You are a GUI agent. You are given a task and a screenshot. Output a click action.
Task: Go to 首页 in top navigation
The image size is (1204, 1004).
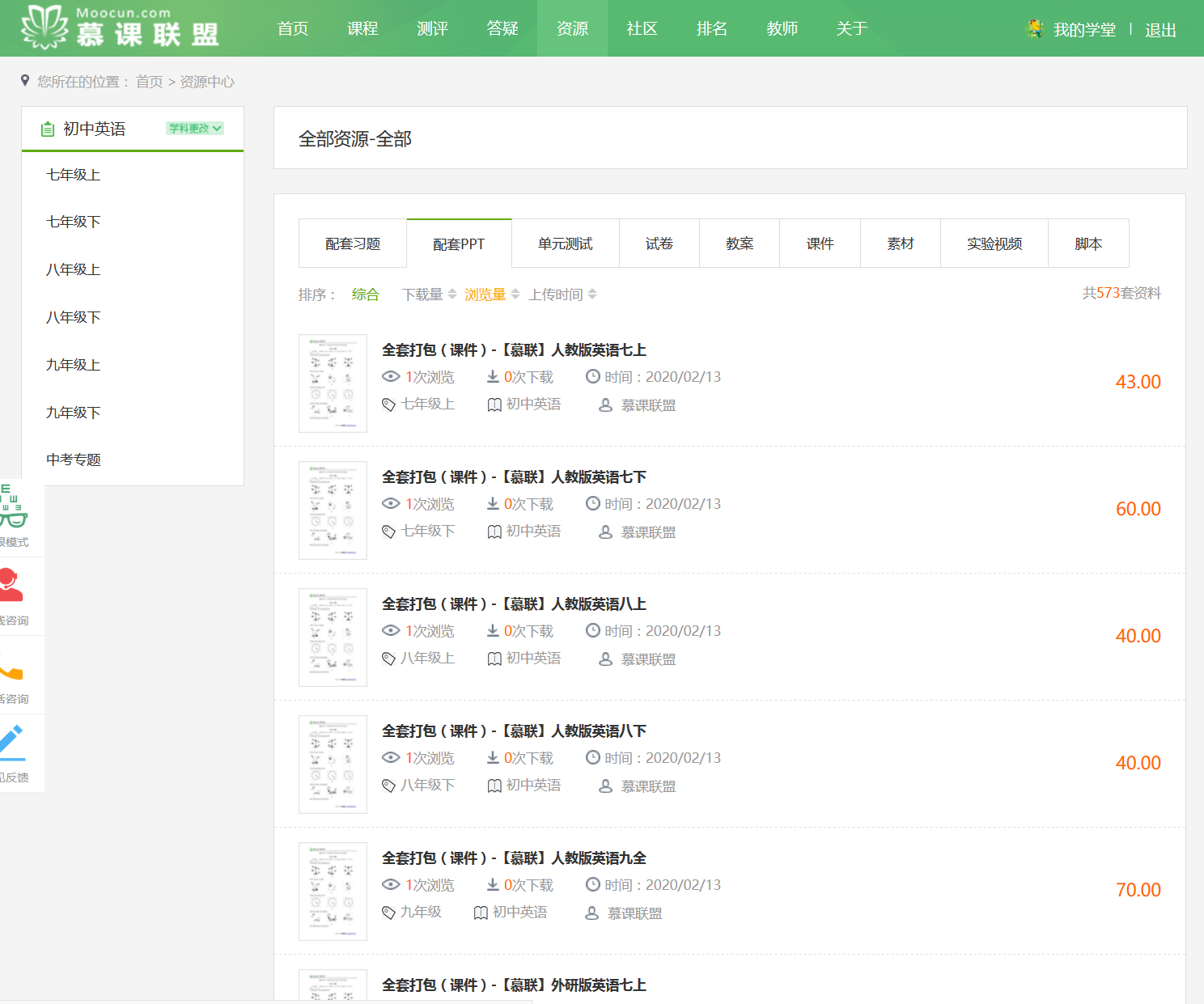[x=293, y=28]
